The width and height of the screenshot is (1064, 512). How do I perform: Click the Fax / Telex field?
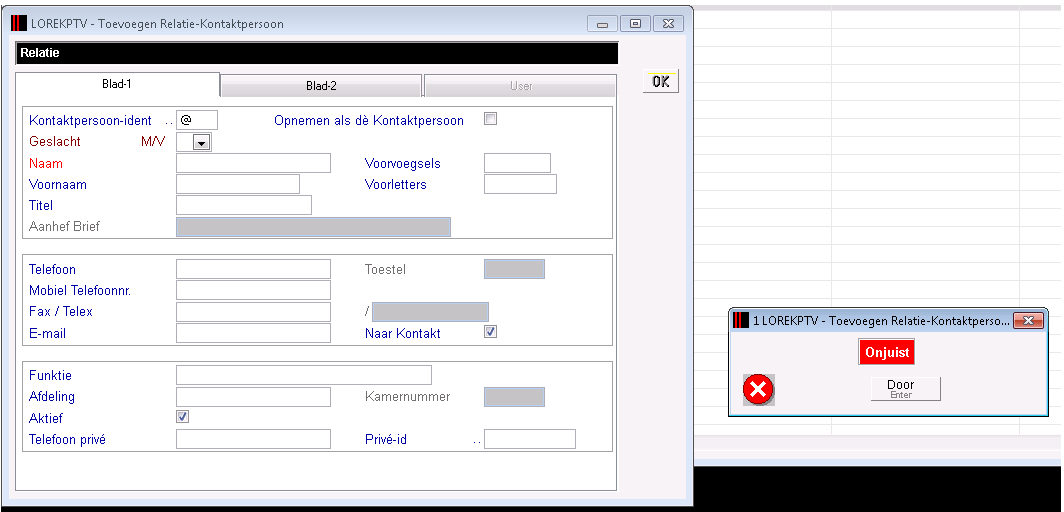tap(253, 311)
